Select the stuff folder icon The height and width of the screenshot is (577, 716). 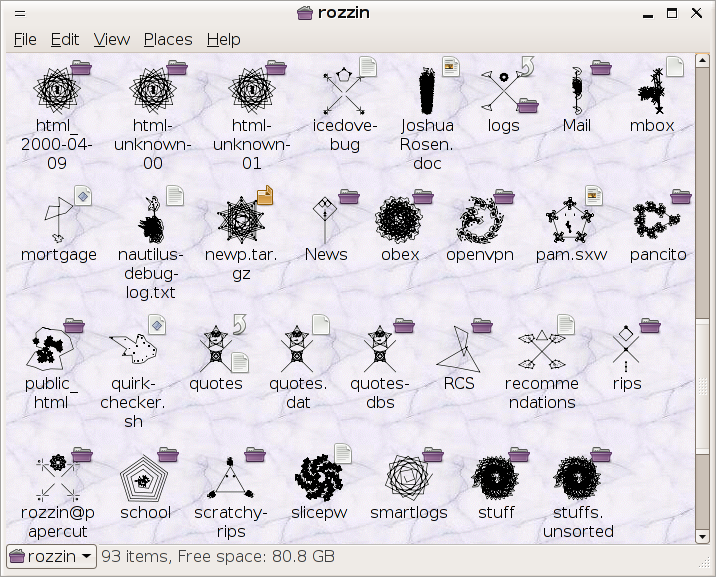coord(495,477)
